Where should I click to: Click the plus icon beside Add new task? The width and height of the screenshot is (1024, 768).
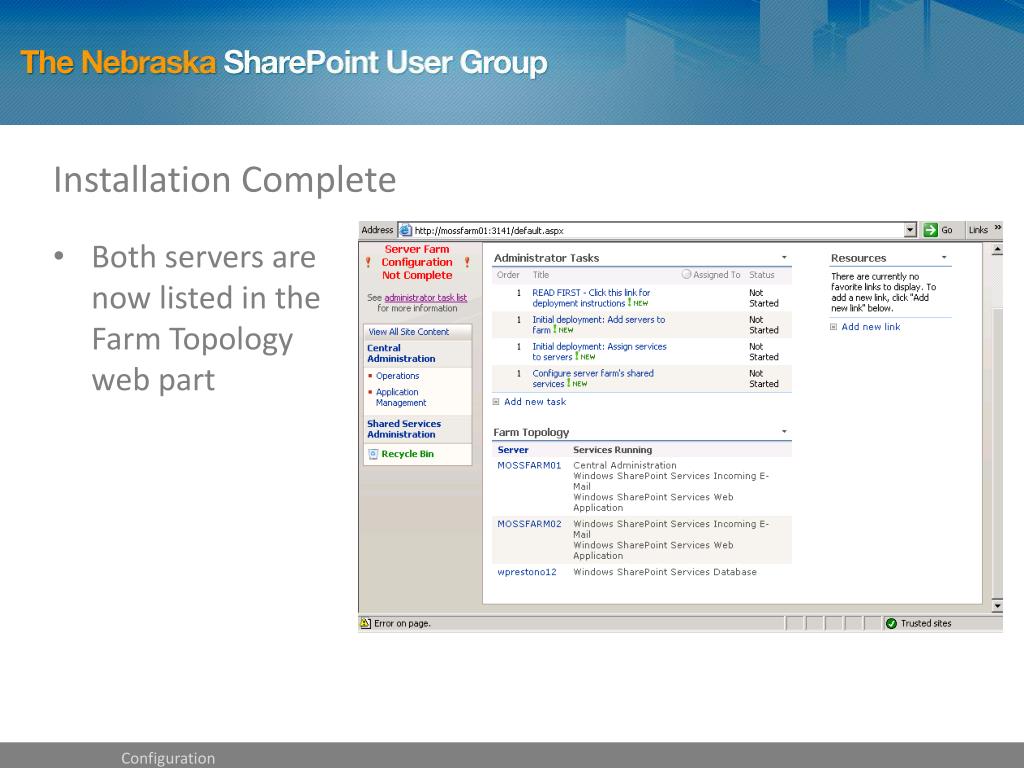click(x=496, y=402)
